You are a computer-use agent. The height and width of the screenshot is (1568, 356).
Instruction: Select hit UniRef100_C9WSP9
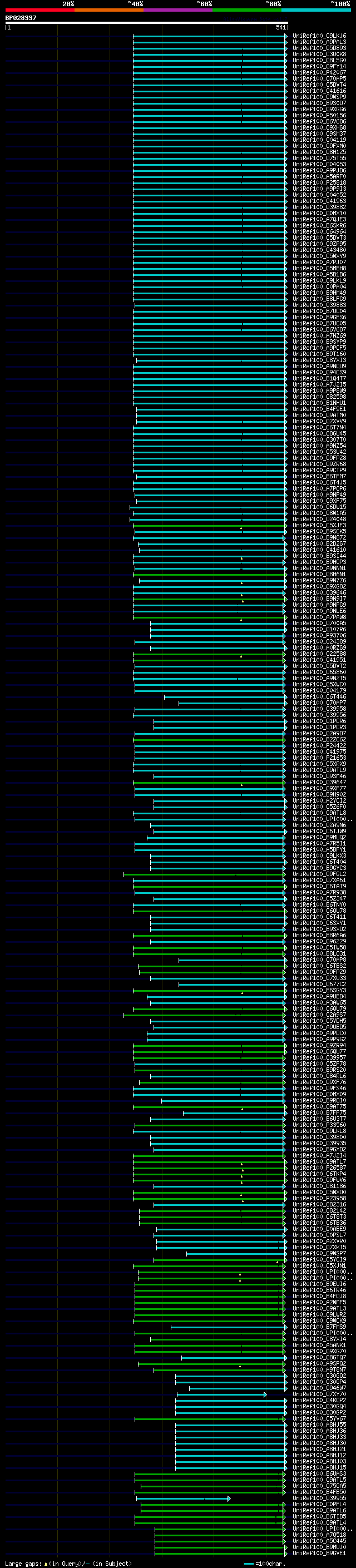pyautogui.click(x=319, y=97)
